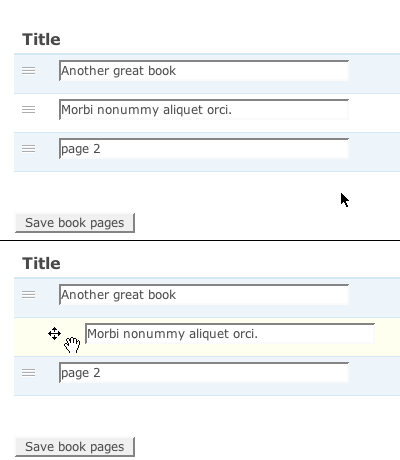Edit the 'page 2' field in lower table
400x460 pixels.
pyautogui.click(x=204, y=372)
